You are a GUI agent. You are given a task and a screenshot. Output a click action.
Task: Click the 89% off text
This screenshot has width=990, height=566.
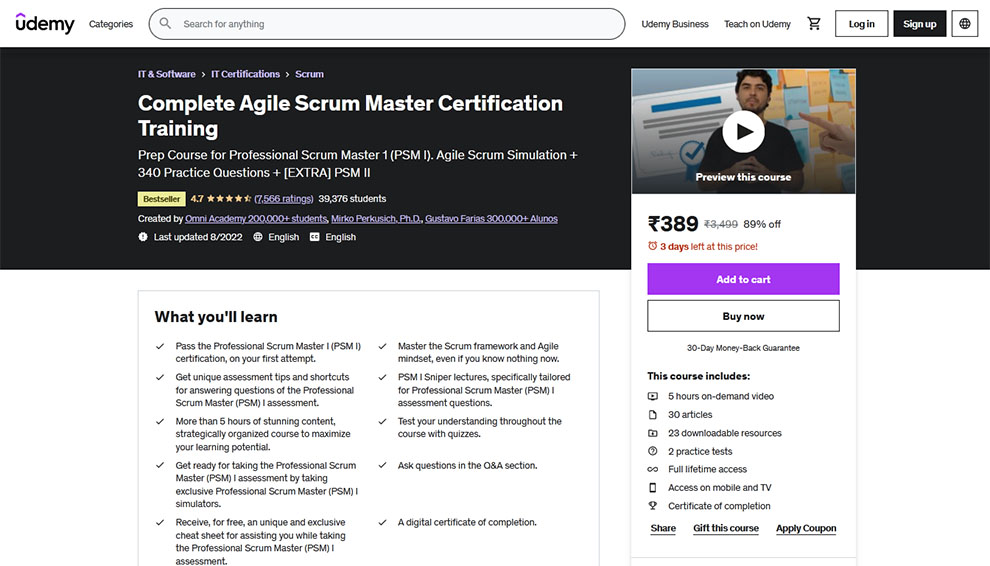[x=762, y=224]
